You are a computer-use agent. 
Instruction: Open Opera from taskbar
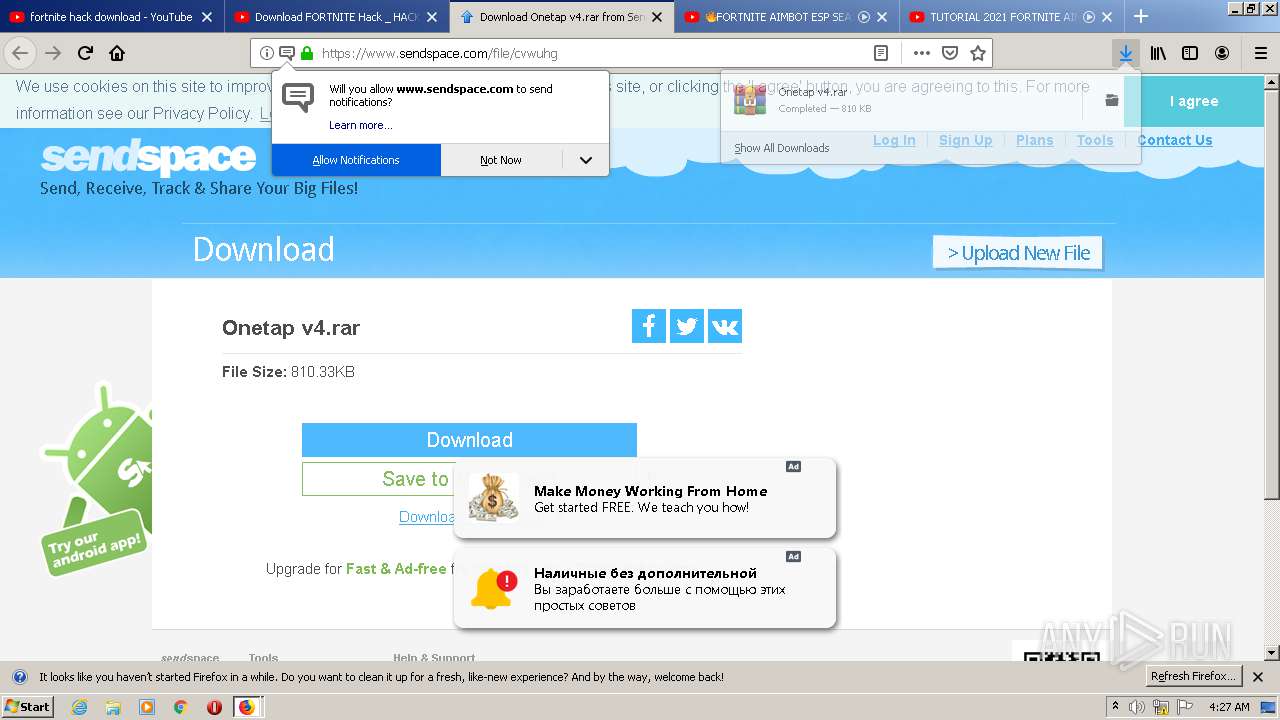coord(214,707)
